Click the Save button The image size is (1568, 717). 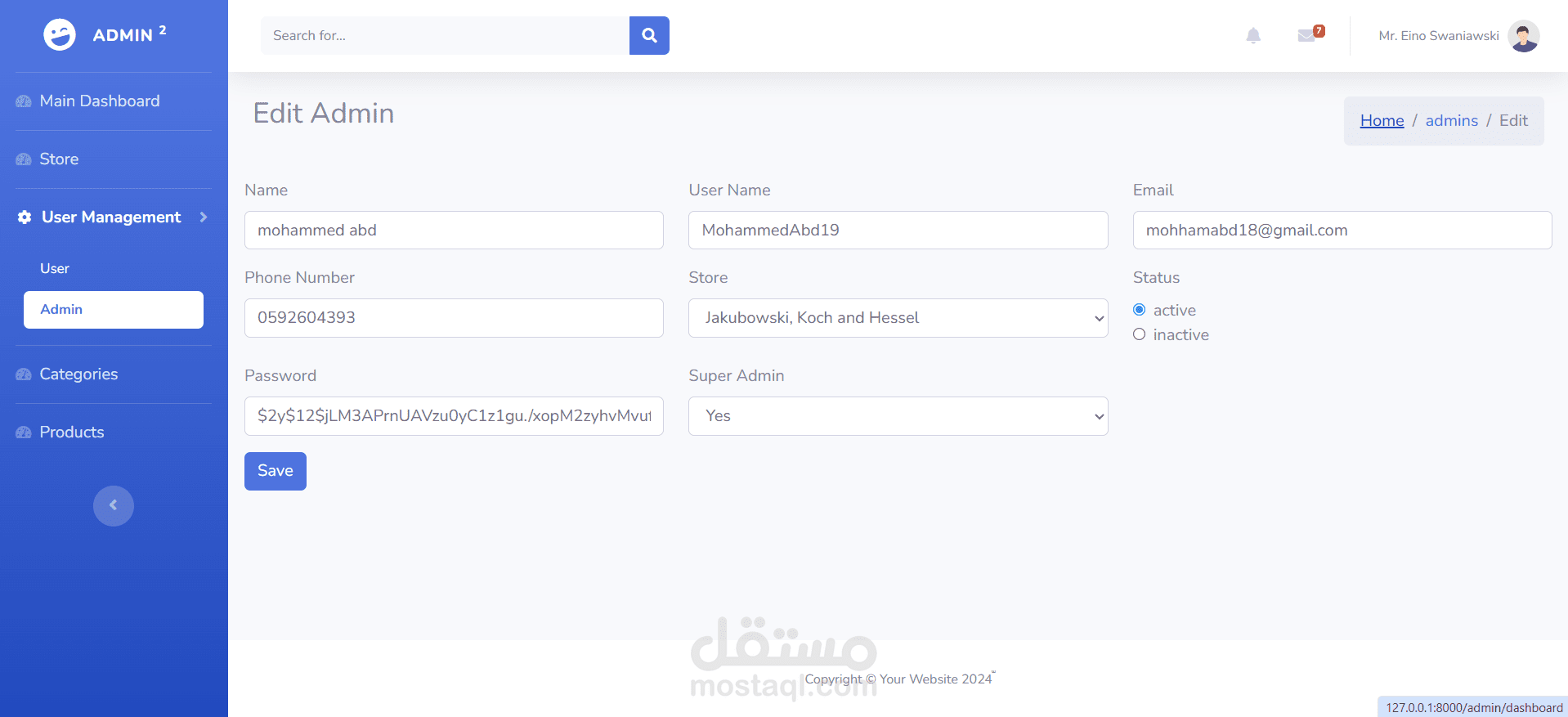click(276, 471)
